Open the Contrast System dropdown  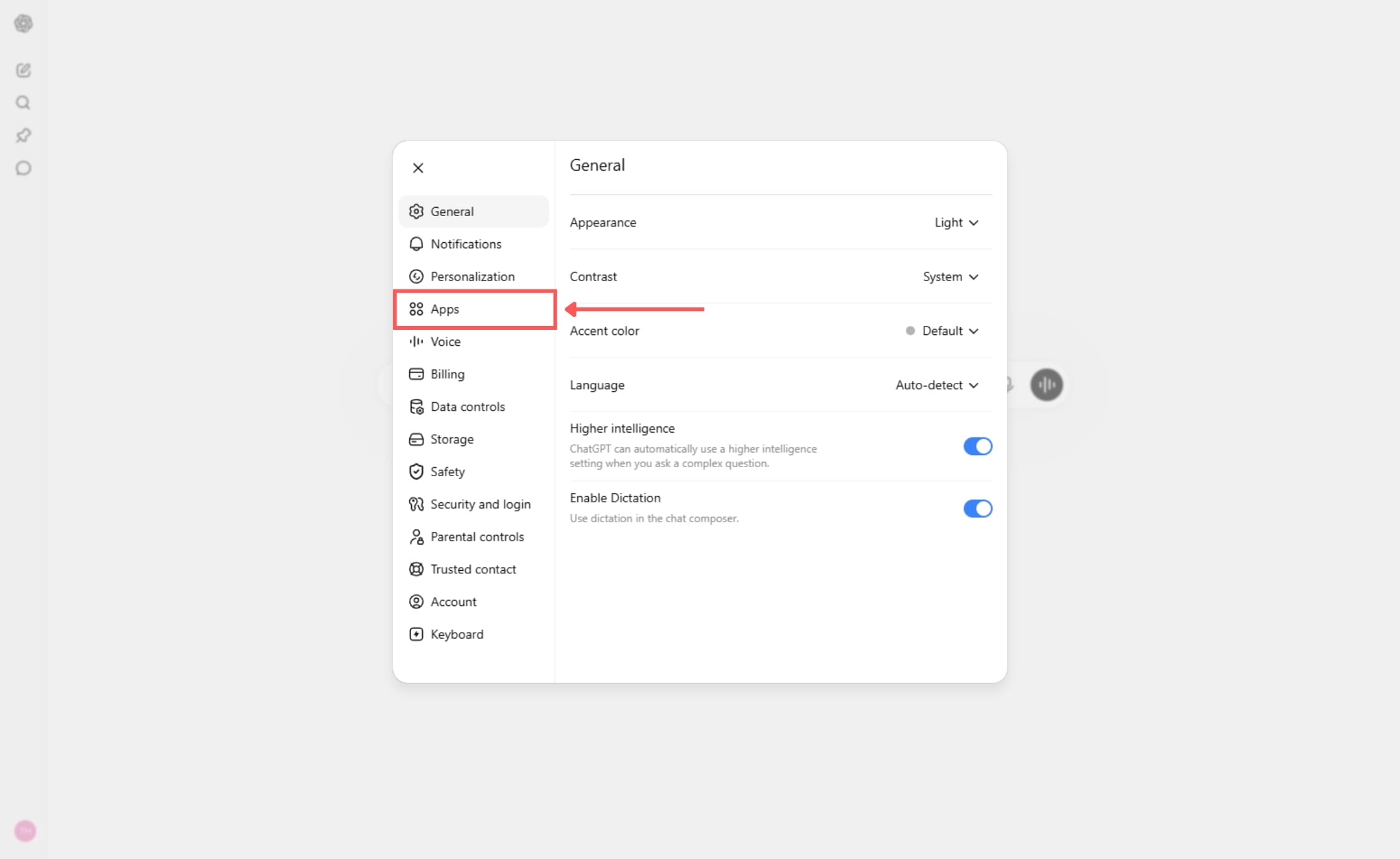pyautogui.click(x=951, y=277)
